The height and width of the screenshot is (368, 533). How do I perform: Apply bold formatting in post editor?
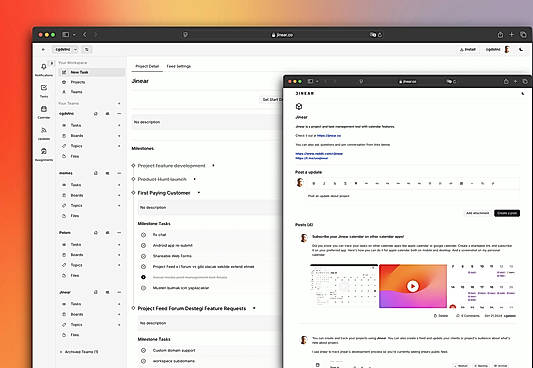tap(314, 183)
